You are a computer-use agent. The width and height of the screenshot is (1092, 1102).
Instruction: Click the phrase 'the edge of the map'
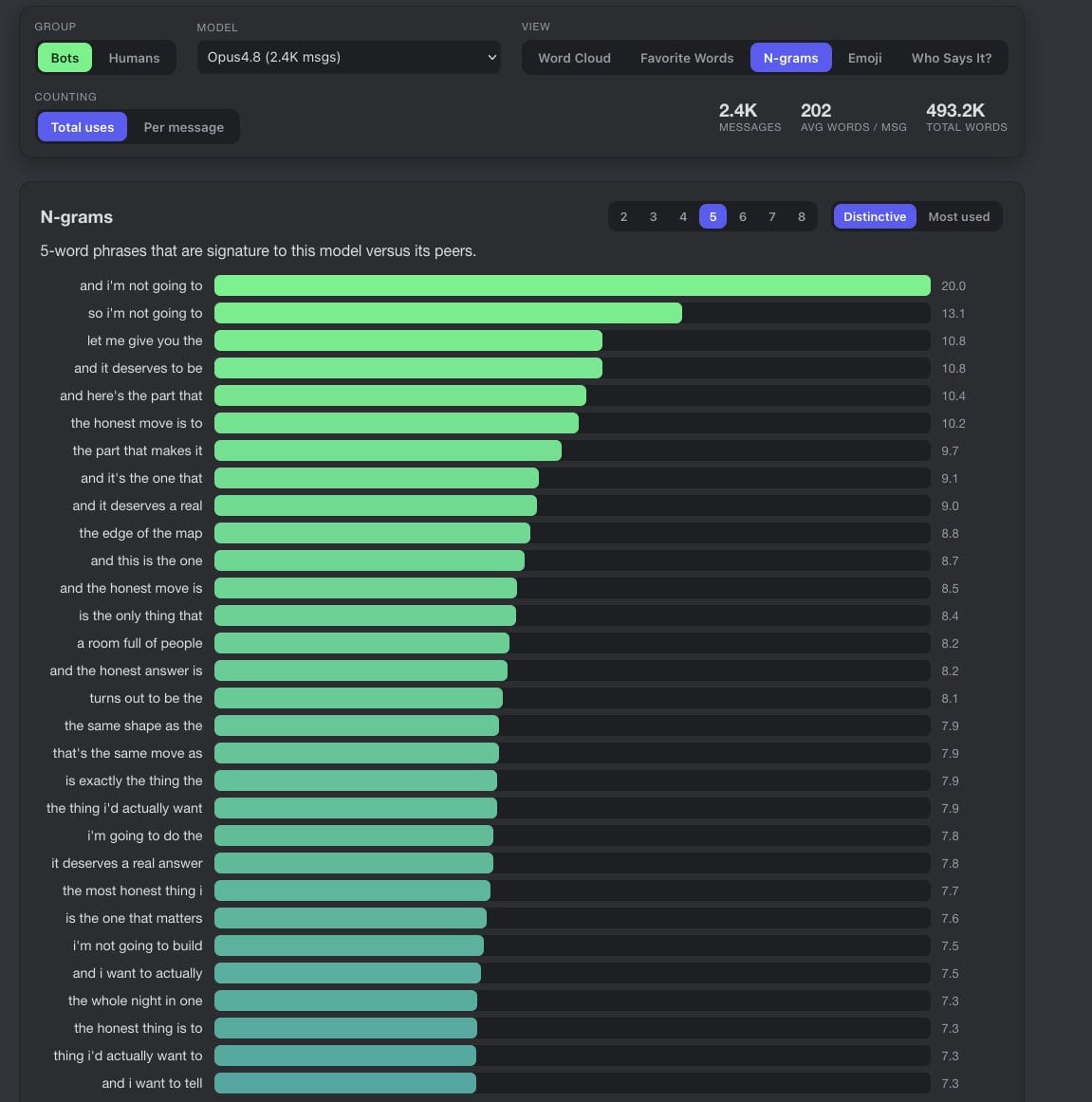(140, 533)
